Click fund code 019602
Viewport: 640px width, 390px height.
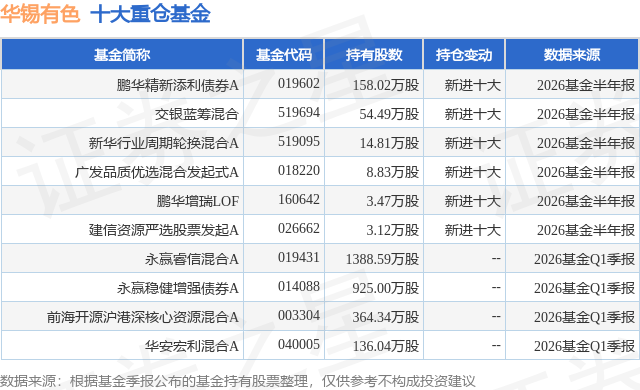click(299, 84)
